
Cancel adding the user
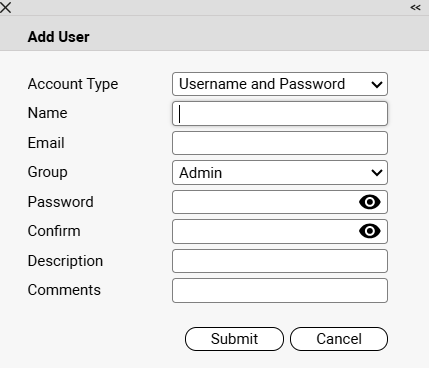(339, 339)
